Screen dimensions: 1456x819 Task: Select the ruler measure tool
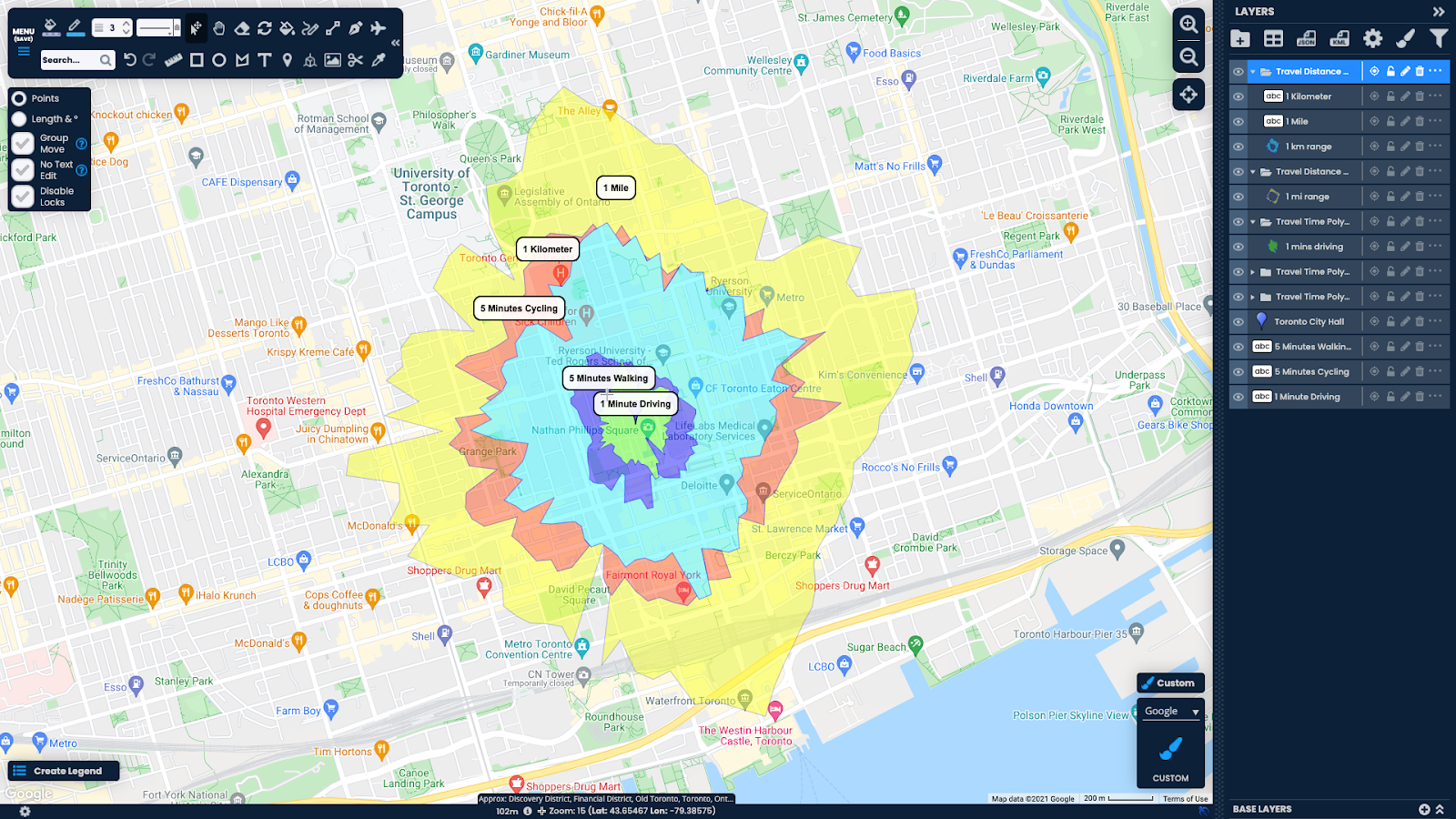tap(174, 60)
